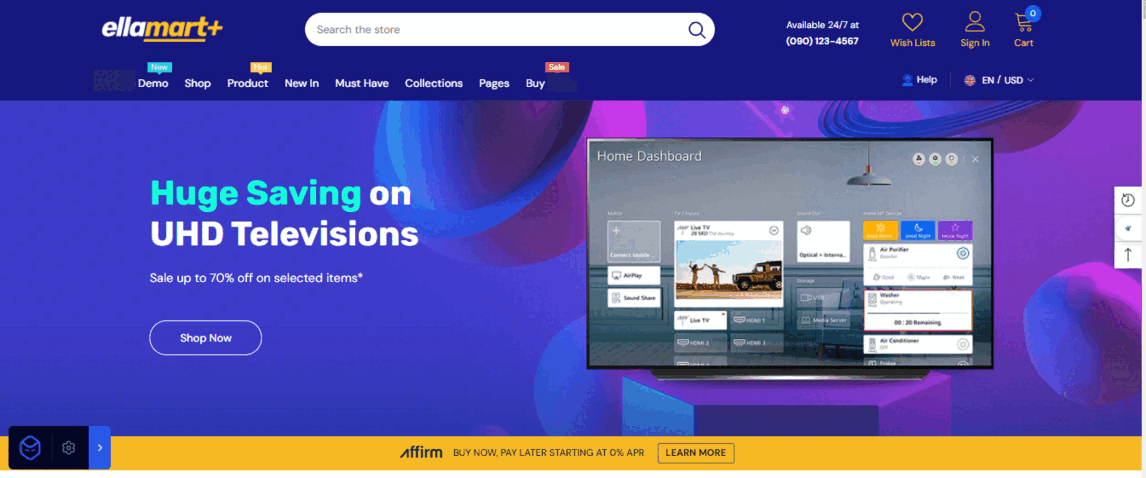
Task: Click the Sign In link text
Action: click(x=975, y=42)
